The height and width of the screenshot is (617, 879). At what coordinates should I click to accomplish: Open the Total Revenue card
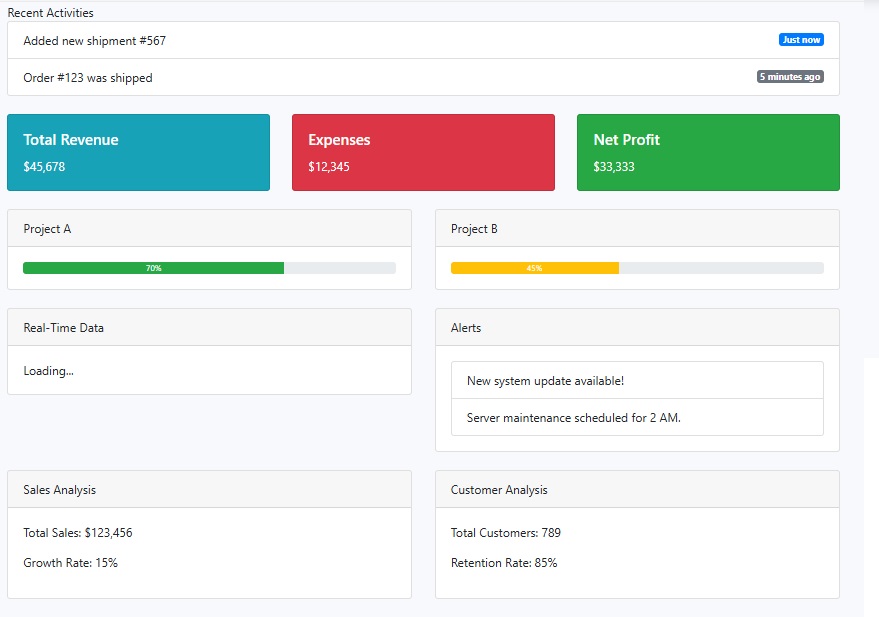(138, 152)
